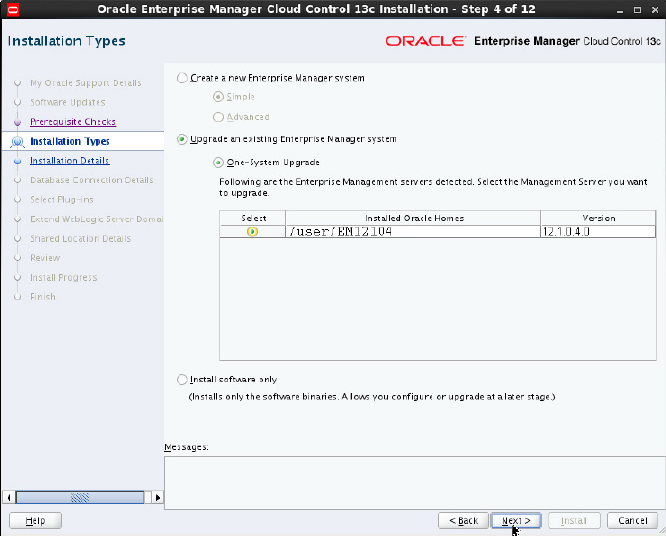Click Shared Location Details step
666x536 pixels.
coord(80,239)
